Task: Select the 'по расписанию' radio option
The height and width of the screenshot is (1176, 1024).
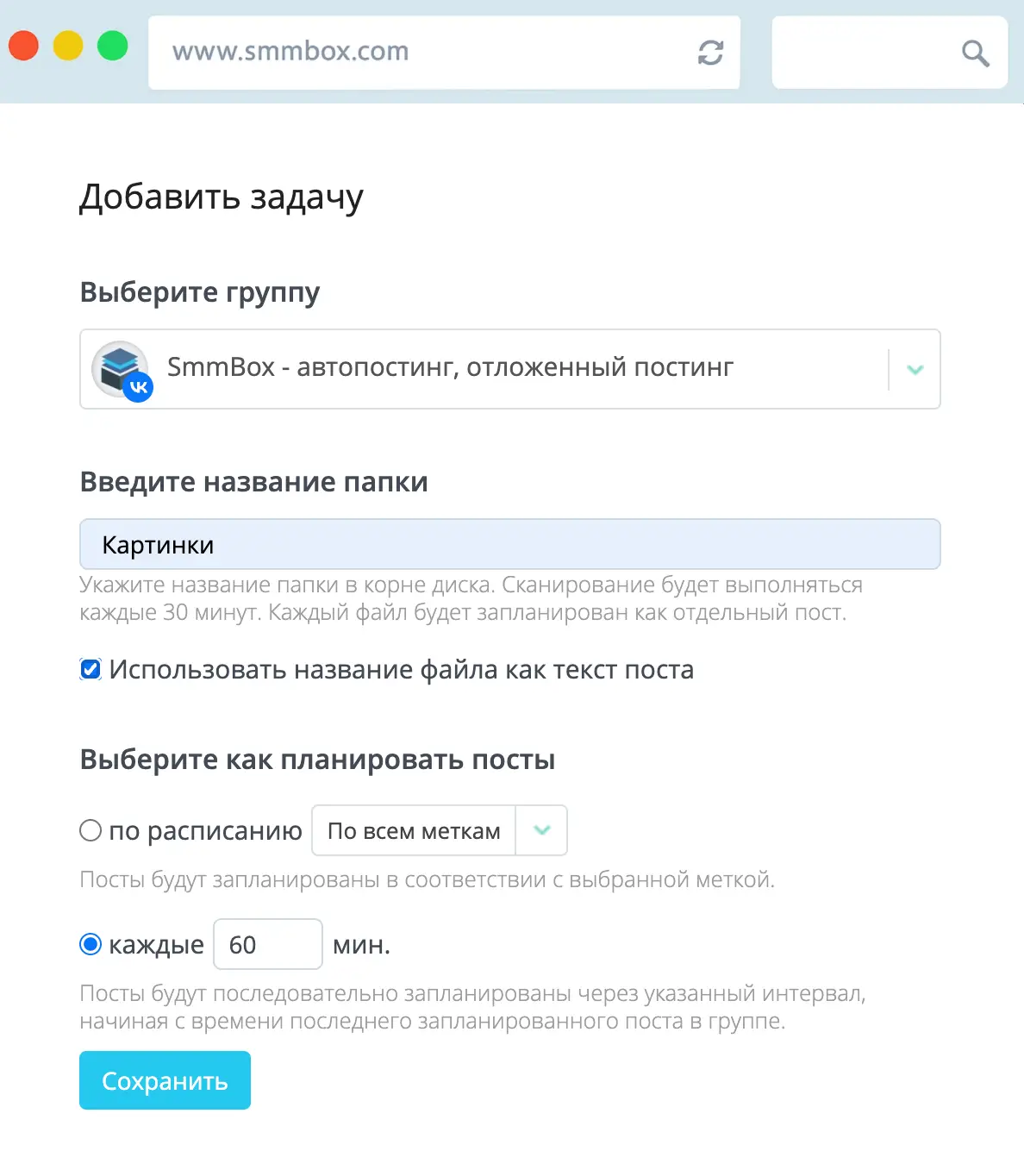Action: tap(90, 830)
